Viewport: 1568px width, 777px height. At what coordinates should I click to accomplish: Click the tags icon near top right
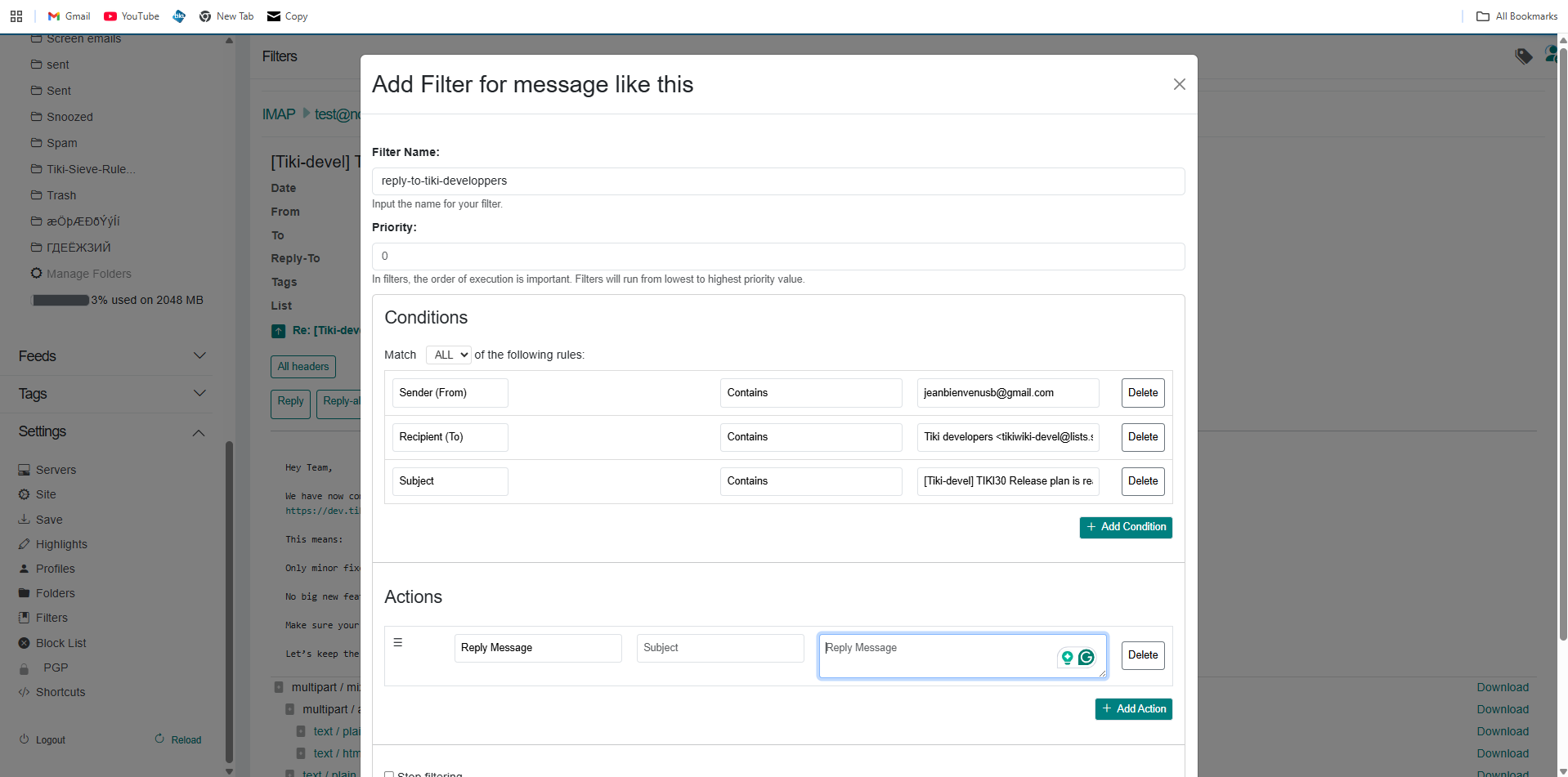pos(1523,56)
